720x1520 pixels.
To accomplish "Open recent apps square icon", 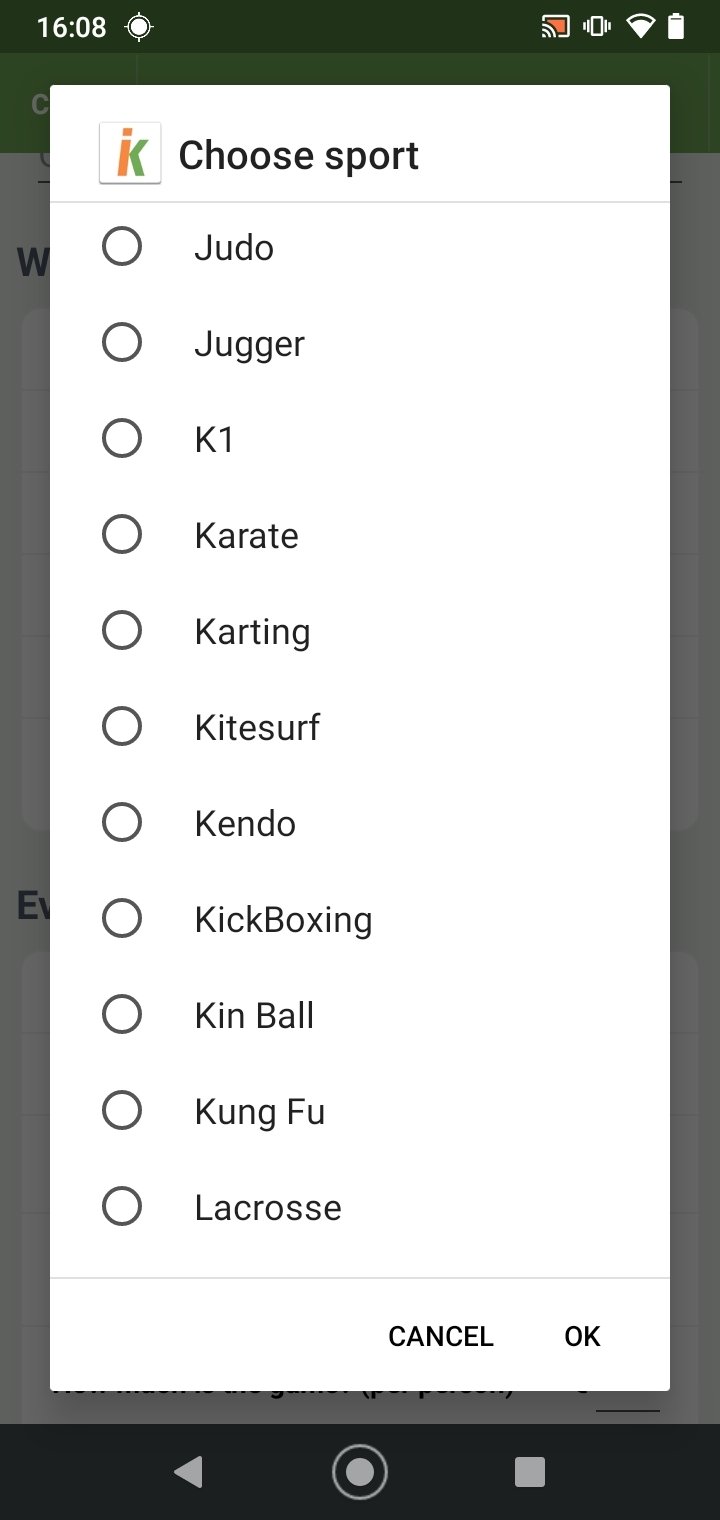I will (530, 1471).
